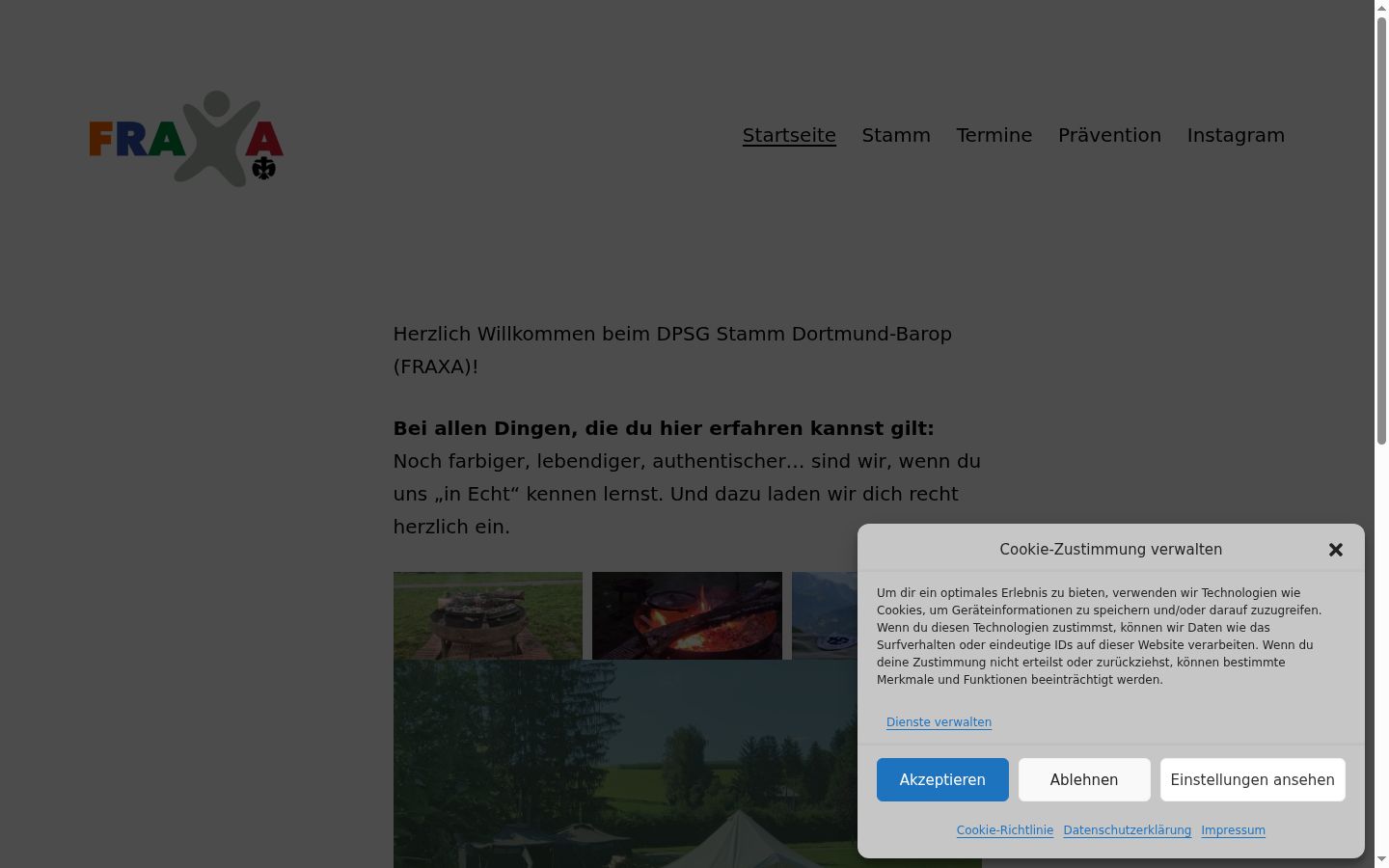Click the scrollbar down arrow
The image size is (1389, 868).
pos(1381,859)
